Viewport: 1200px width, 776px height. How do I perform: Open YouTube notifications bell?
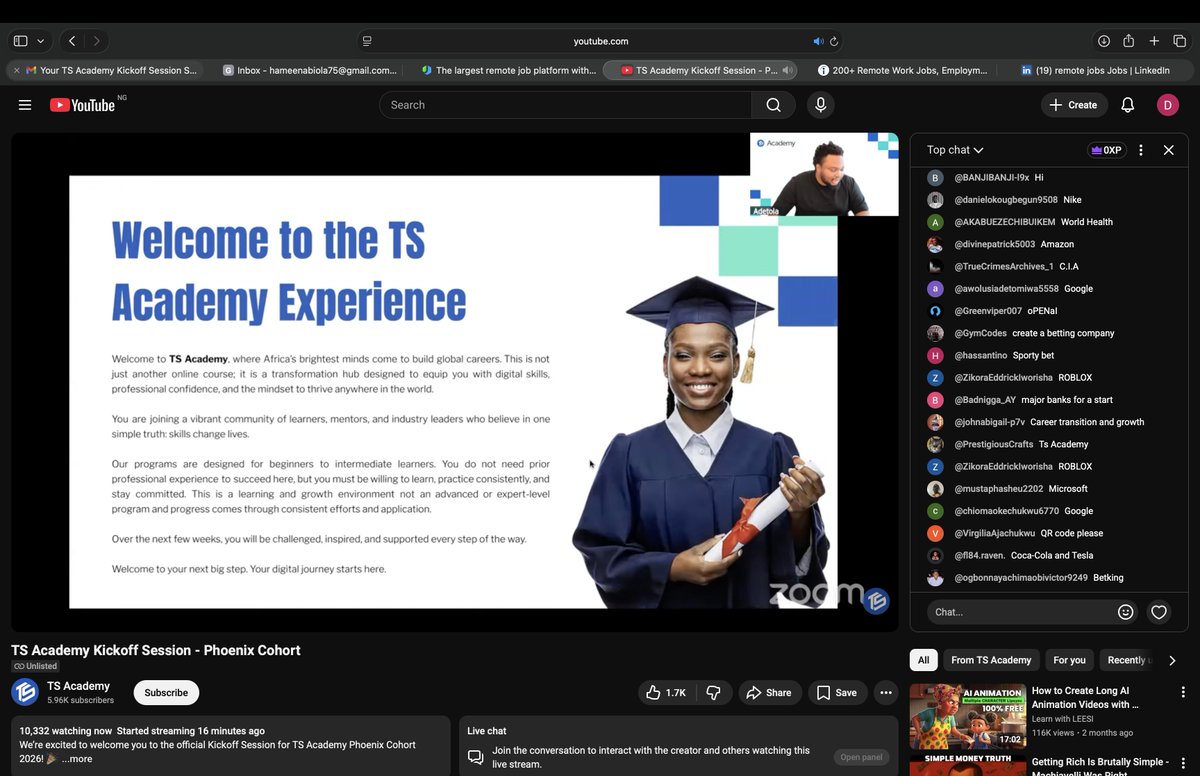pyautogui.click(x=1127, y=105)
